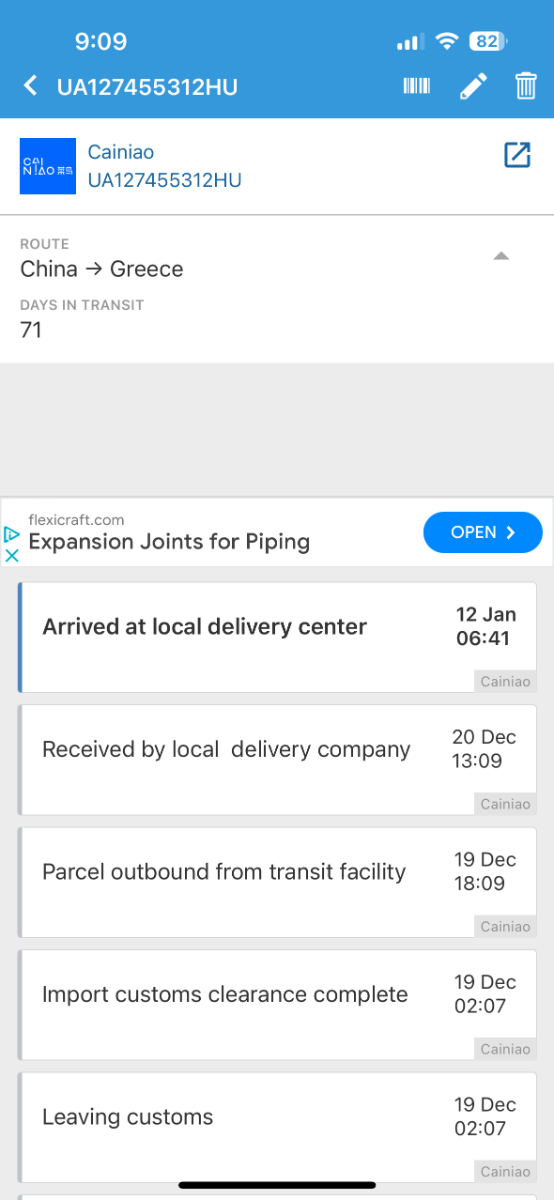
Task: Open Cainiao tracking in external browser
Action: coord(517,155)
